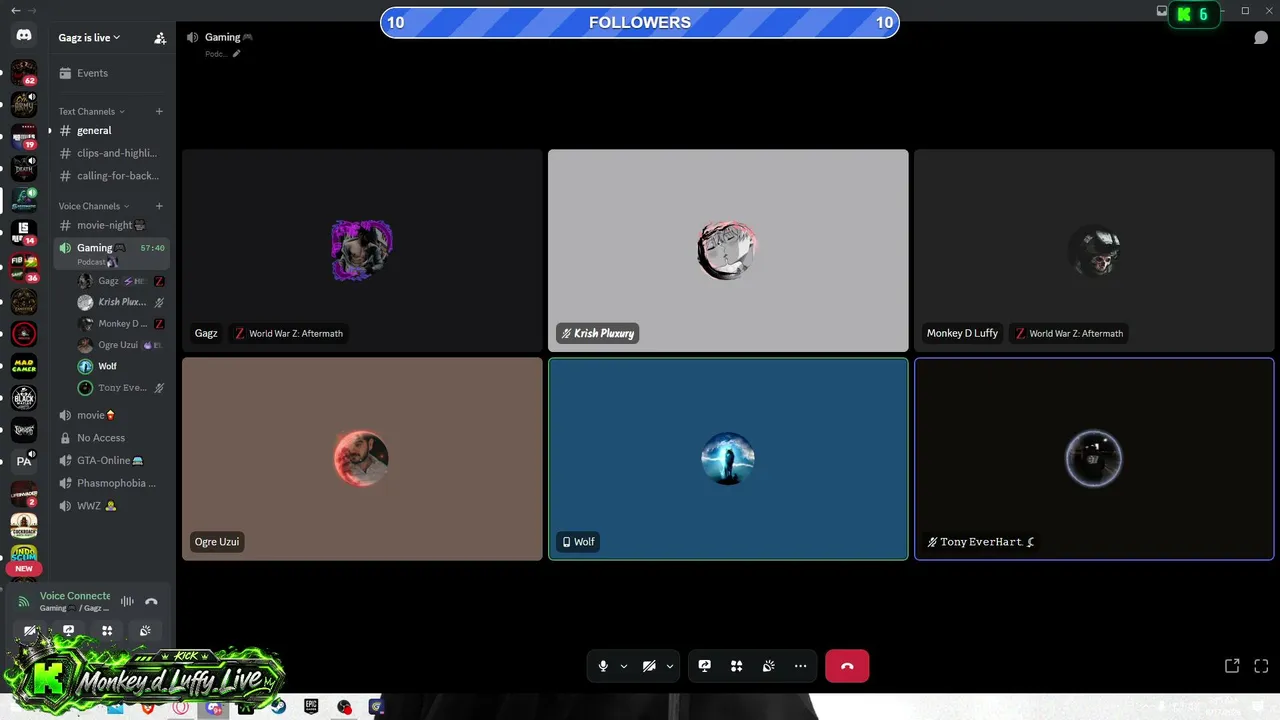The height and width of the screenshot is (720, 1280).
Task: Focus Gagz's video tile in the grid
Action: coord(362,251)
